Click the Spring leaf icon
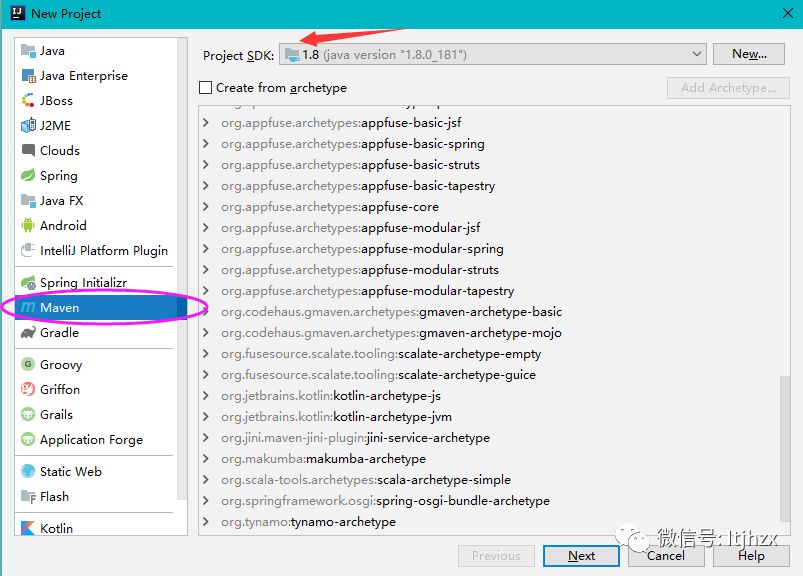Screen dimensions: 803x576 coord(28,176)
